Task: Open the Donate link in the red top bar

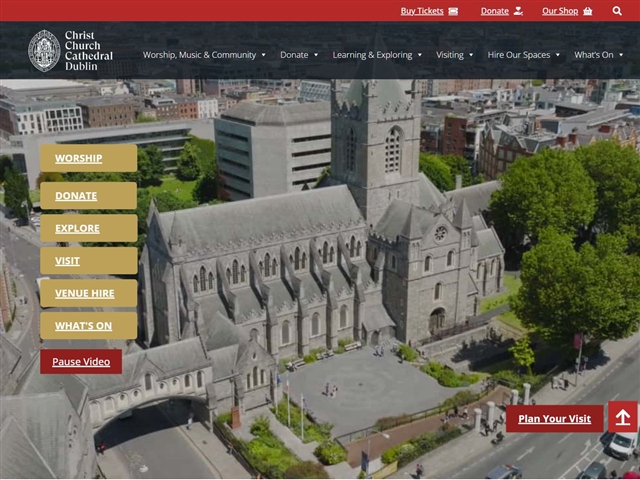Action: 494,11
